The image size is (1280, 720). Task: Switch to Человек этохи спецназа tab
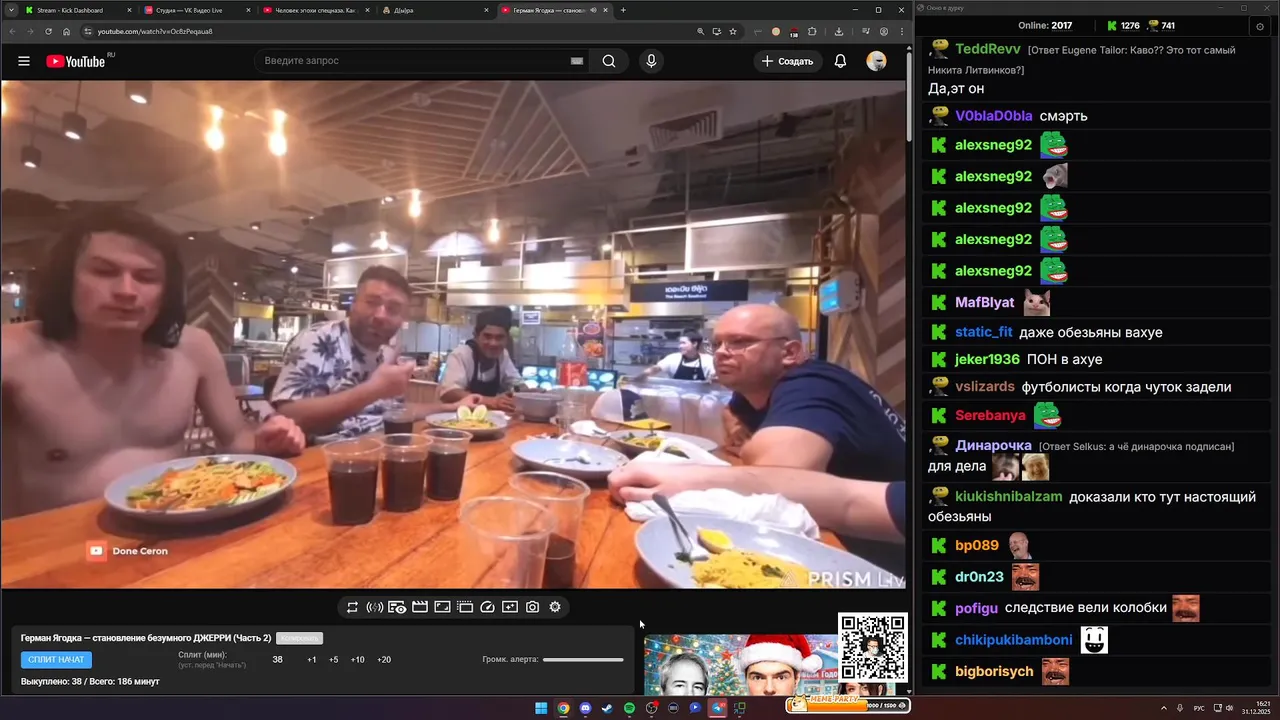316,10
